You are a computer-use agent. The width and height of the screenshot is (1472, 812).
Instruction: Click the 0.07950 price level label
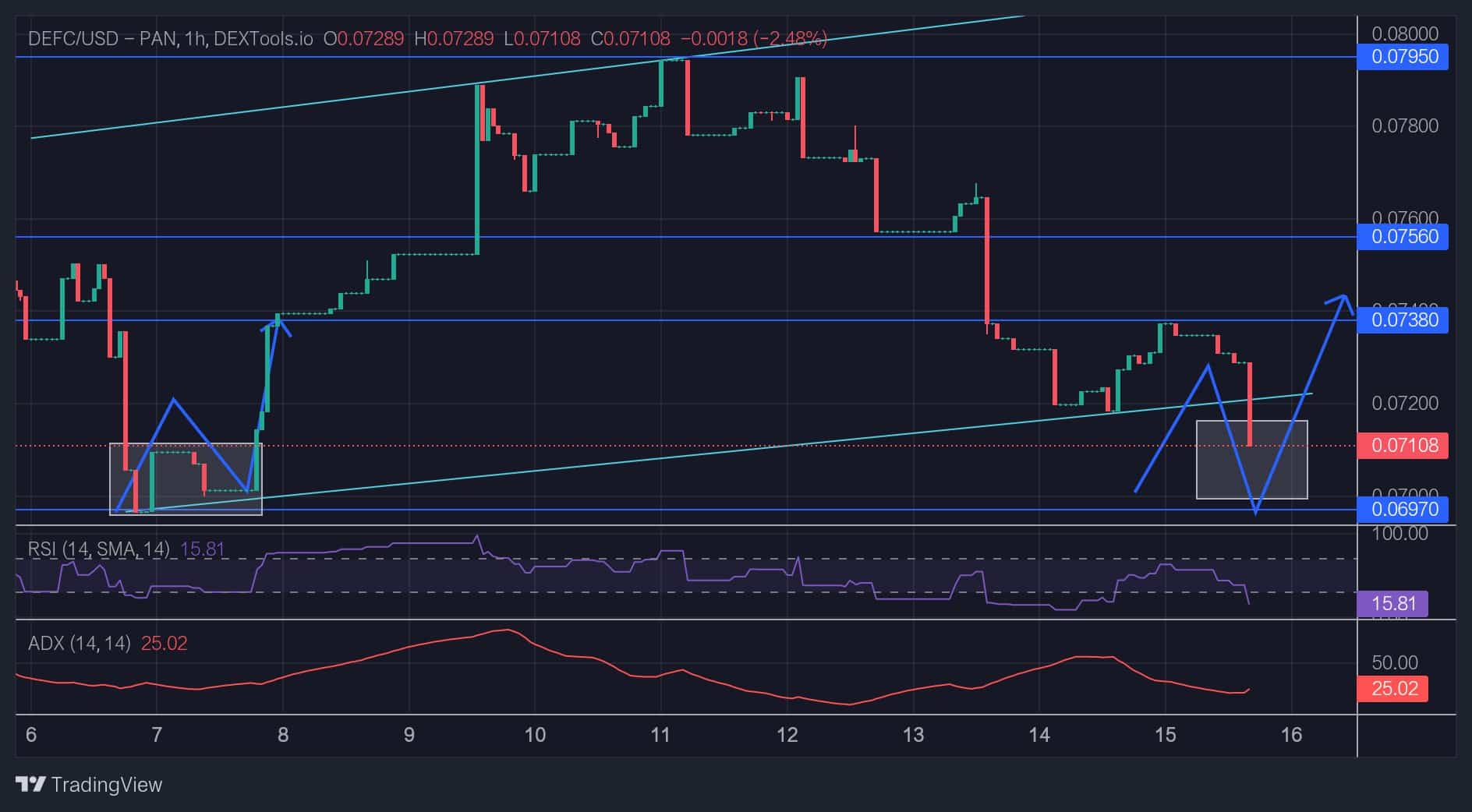[1403, 57]
